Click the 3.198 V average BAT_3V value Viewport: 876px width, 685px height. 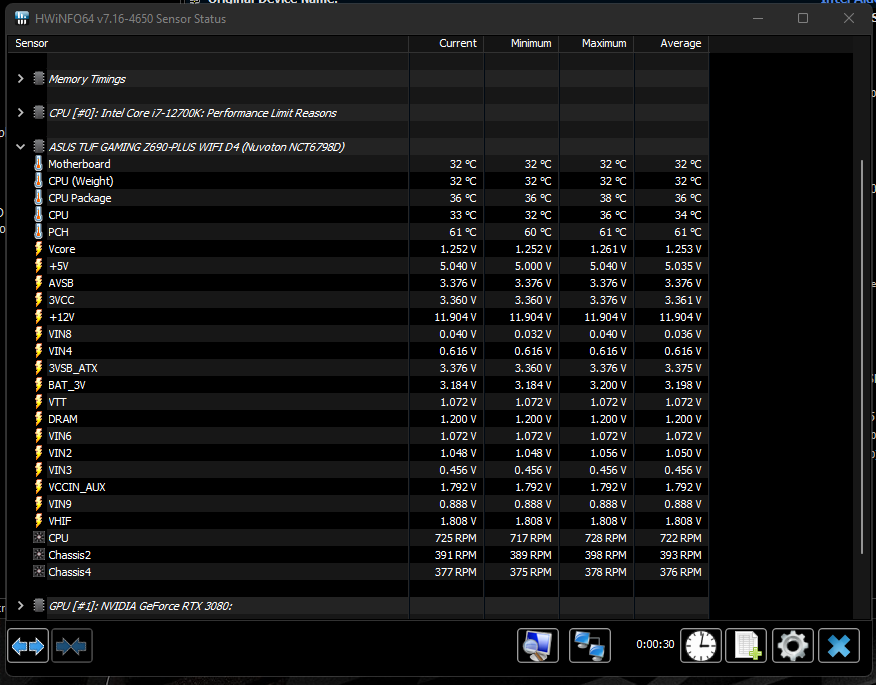click(x=683, y=385)
